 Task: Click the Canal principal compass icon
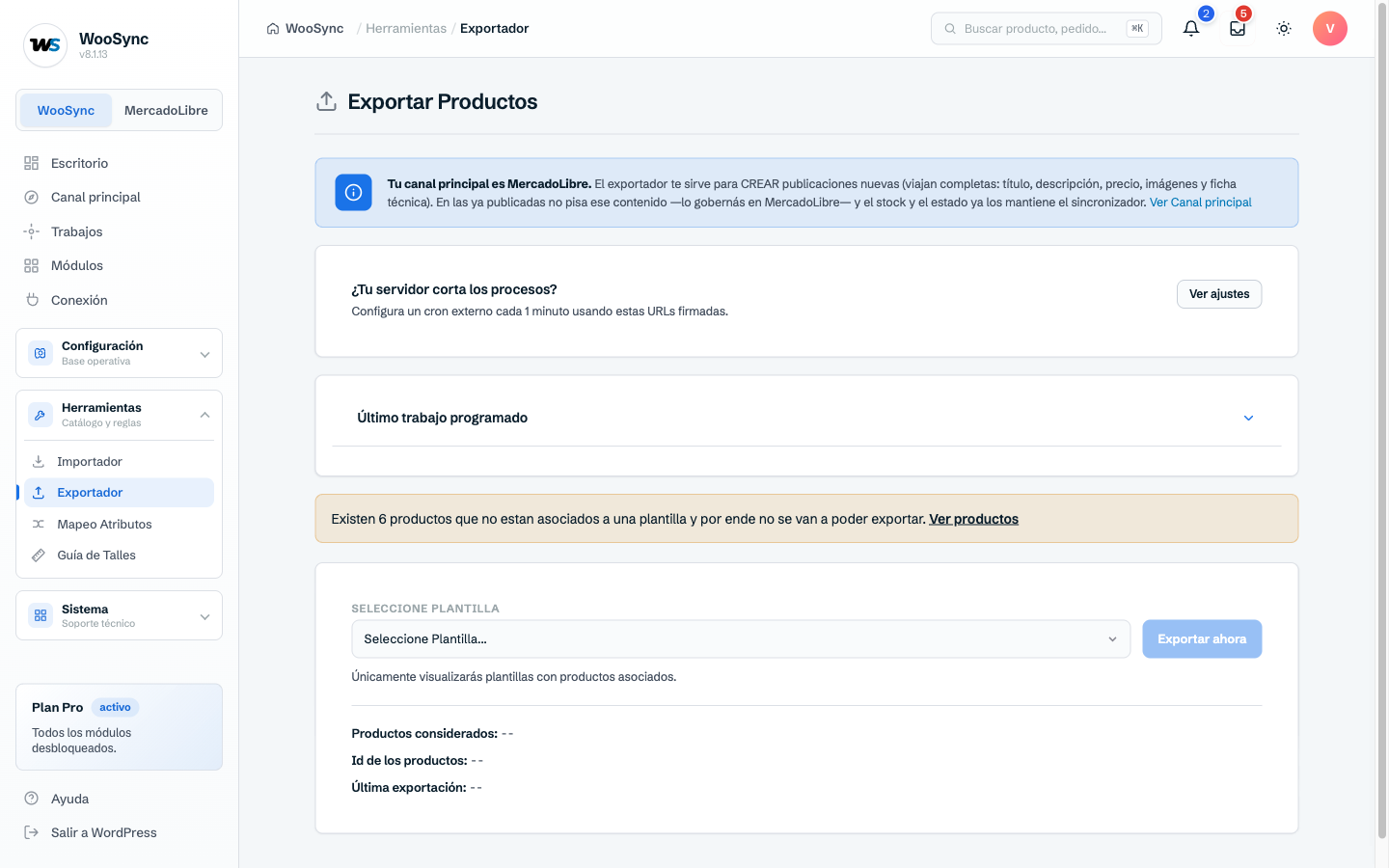click(32, 197)
